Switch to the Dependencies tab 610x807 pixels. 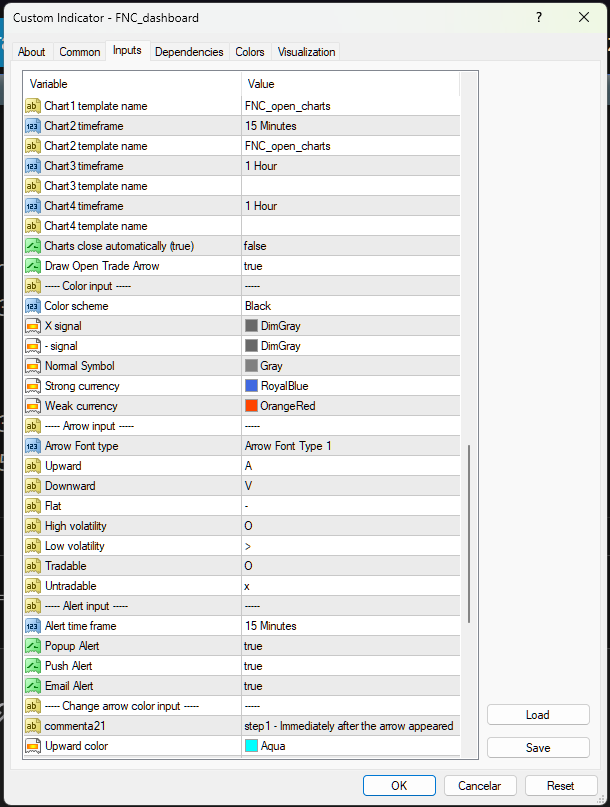tap(189, 52)
